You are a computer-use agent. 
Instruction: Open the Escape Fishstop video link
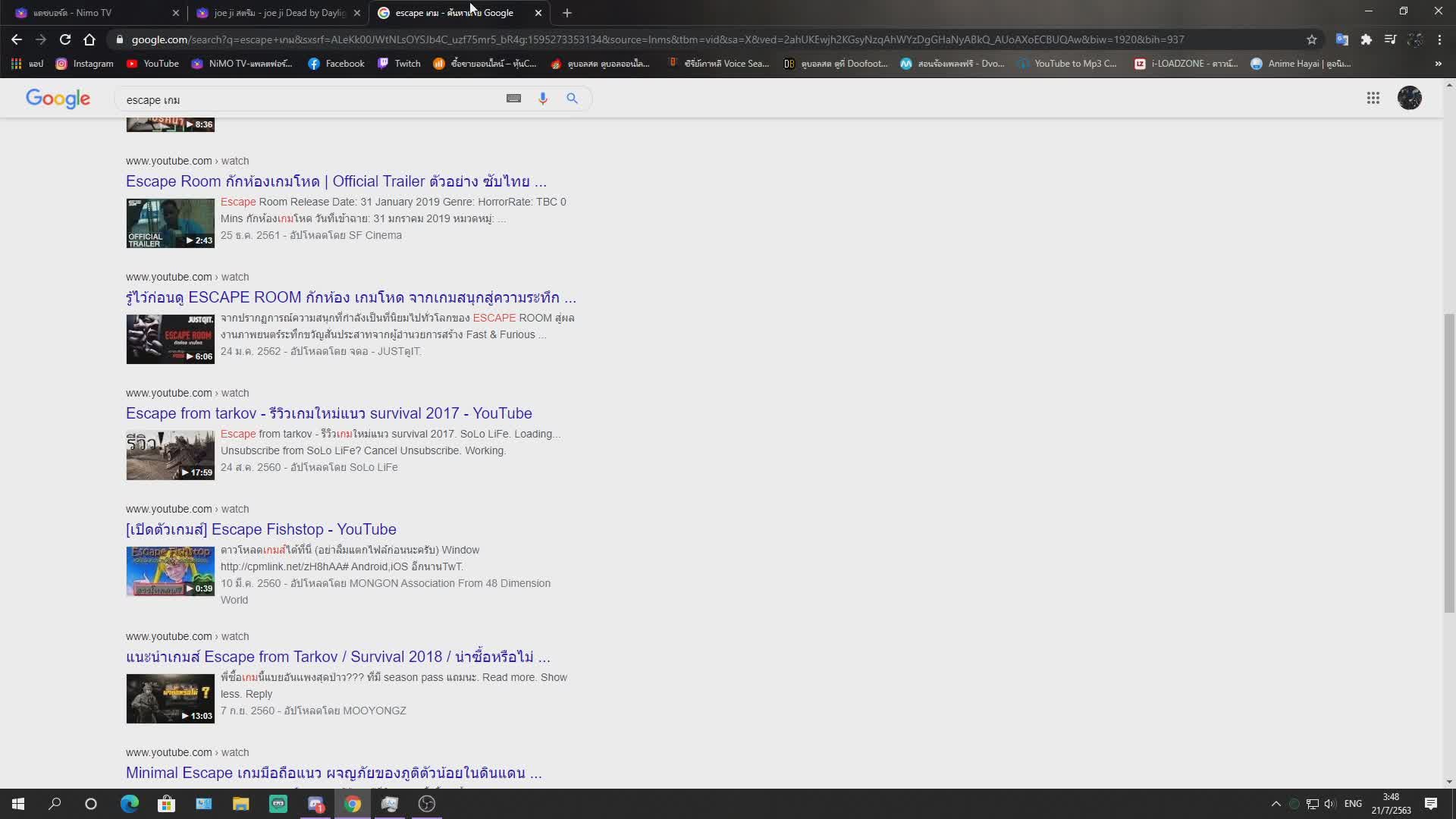pyautogui.click(x=261, y=529)
